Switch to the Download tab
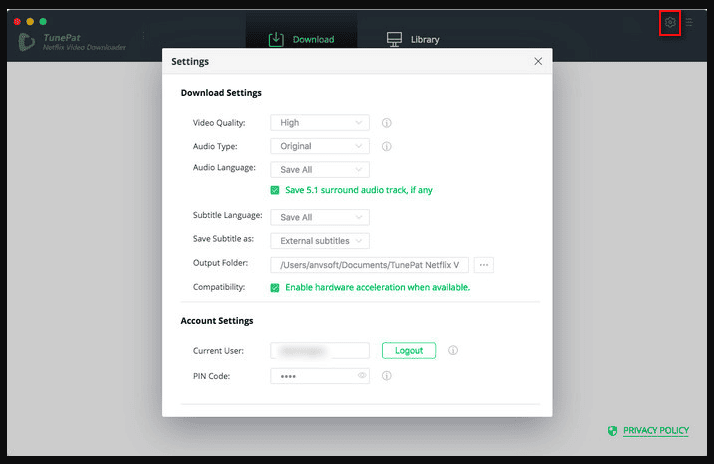This screenshot has width=714, height=464. (x=301, y=39)
